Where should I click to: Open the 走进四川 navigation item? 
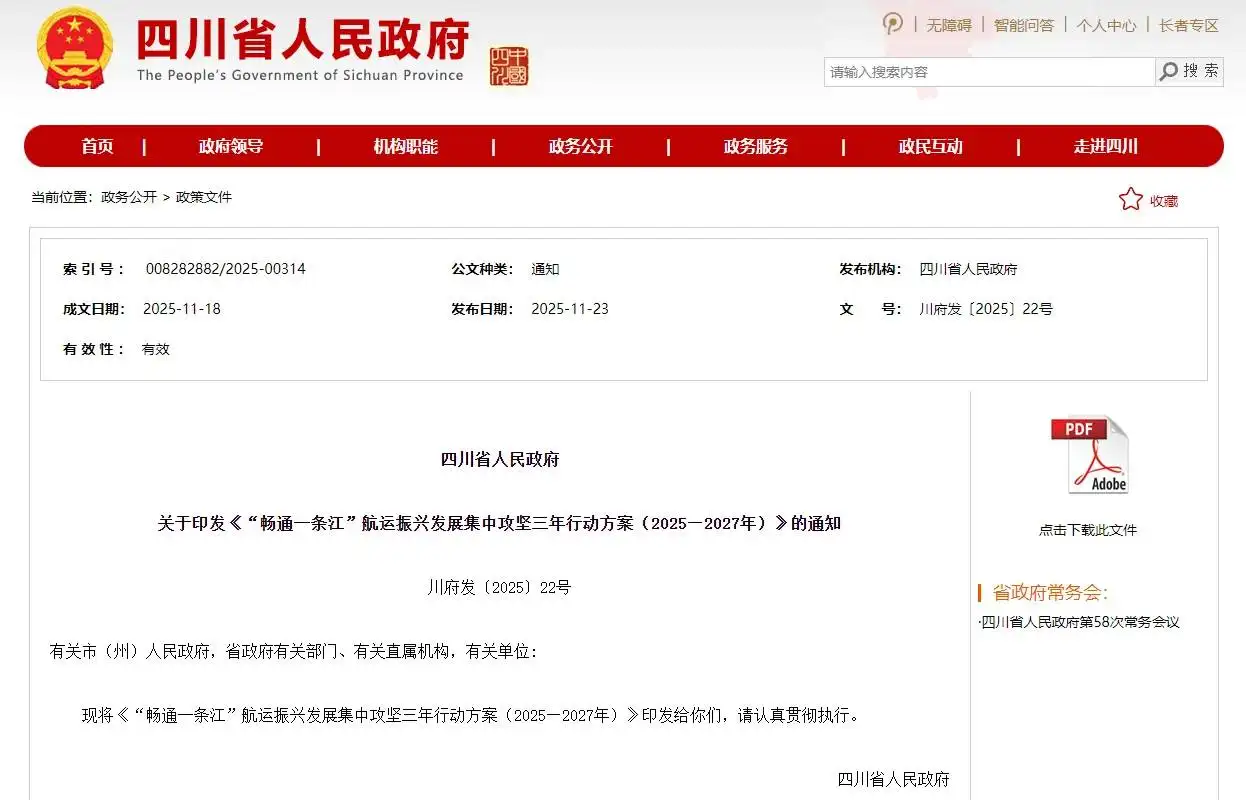click(x=1105, y=146)
